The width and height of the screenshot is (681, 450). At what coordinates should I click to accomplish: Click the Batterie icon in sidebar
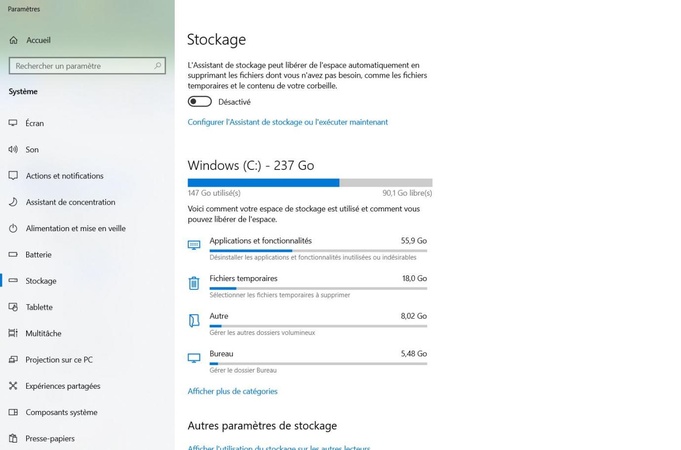coord(13,254)
